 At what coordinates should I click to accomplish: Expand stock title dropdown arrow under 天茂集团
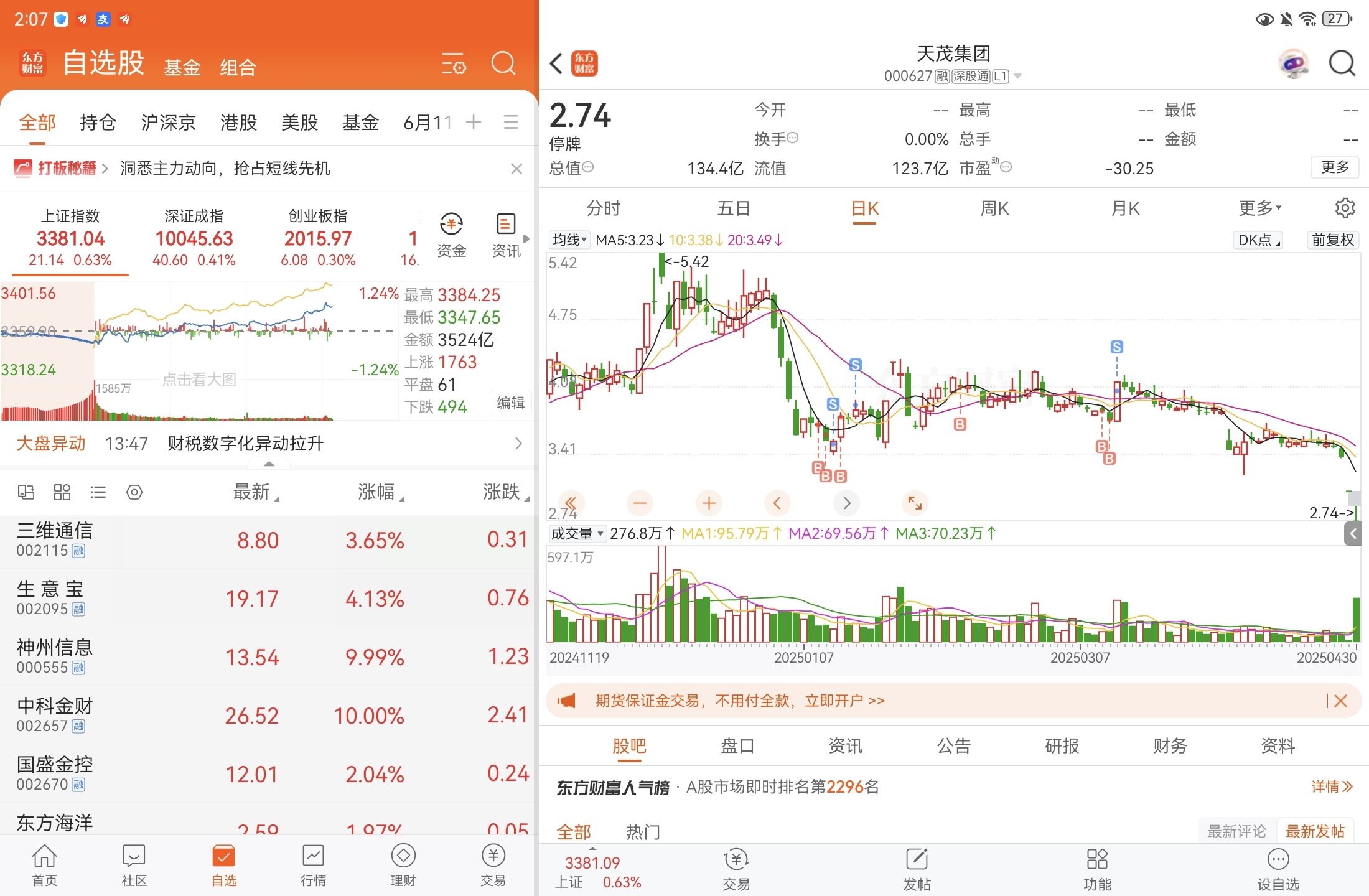[1018, 77]
